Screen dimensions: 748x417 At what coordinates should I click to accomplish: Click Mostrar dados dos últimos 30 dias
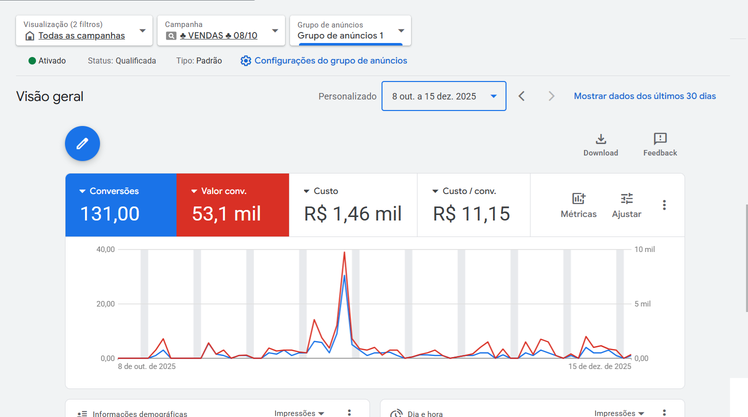[x=644, y=96]
